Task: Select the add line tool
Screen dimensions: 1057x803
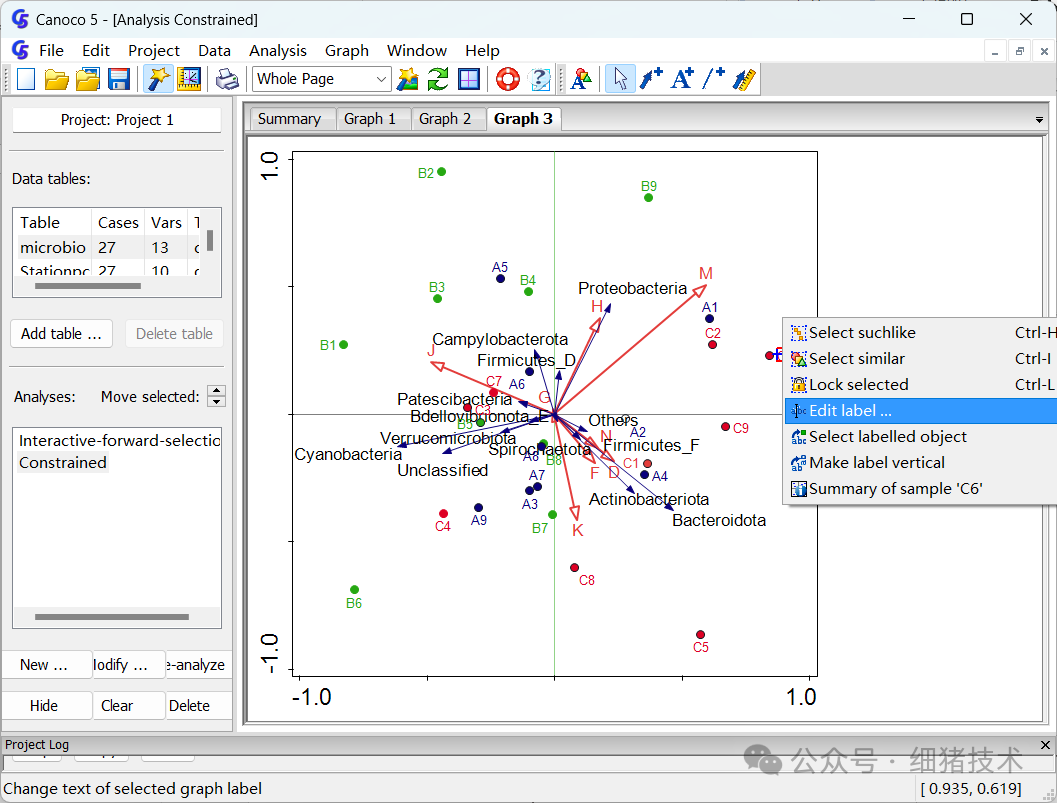Action: 713,79
